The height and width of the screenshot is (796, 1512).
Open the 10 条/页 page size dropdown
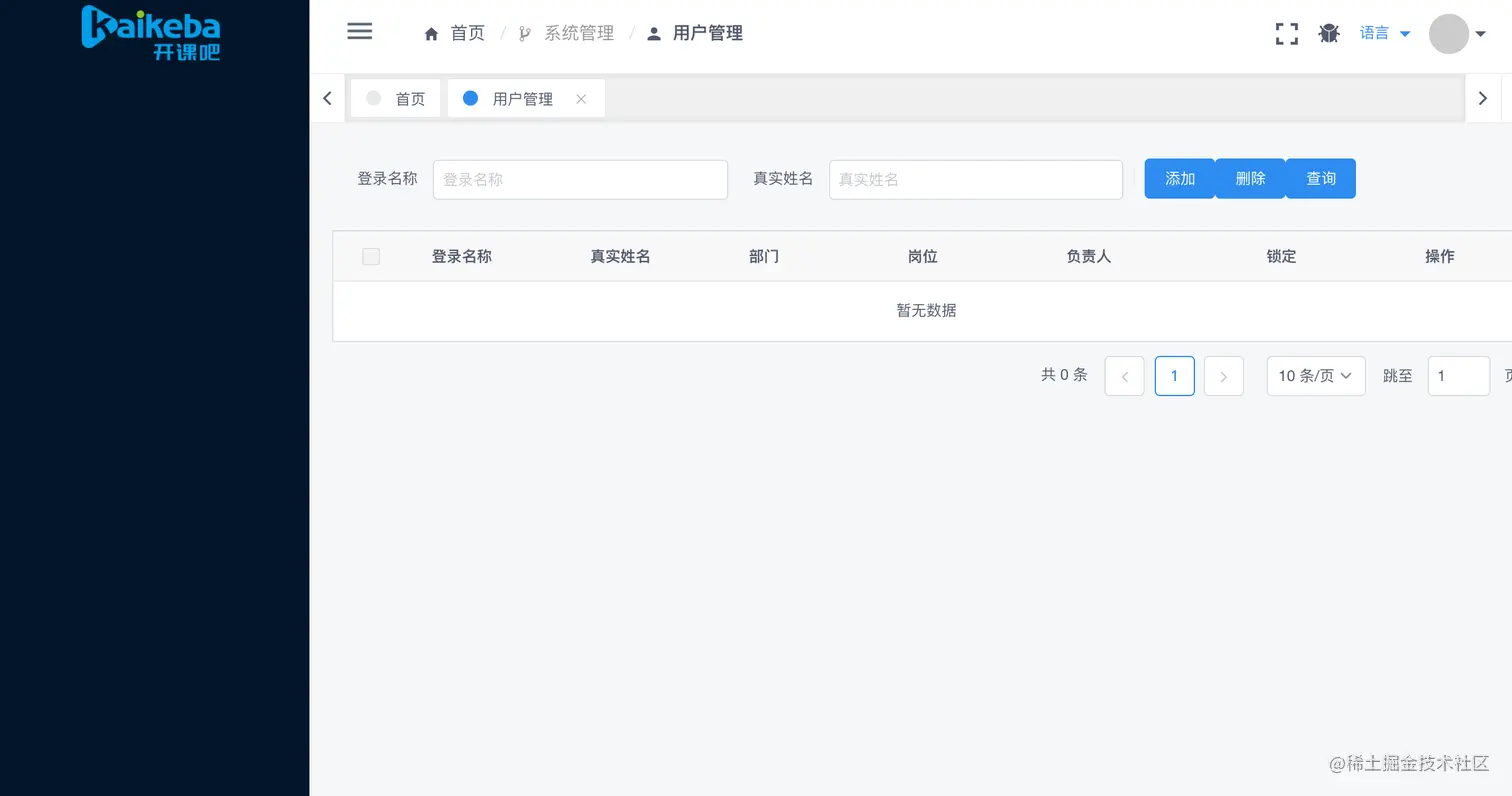1315,375
